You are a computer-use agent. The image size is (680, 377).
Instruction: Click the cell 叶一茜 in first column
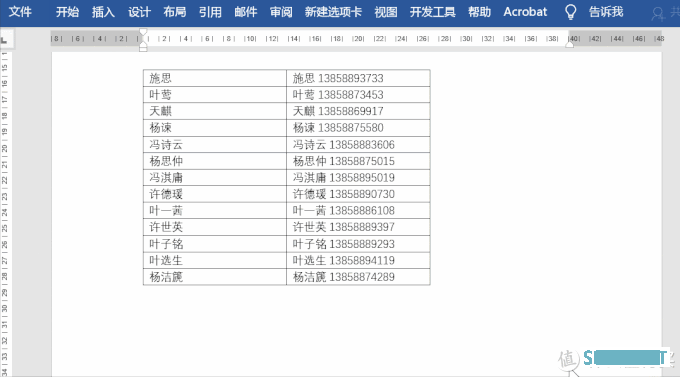[215, 210]
